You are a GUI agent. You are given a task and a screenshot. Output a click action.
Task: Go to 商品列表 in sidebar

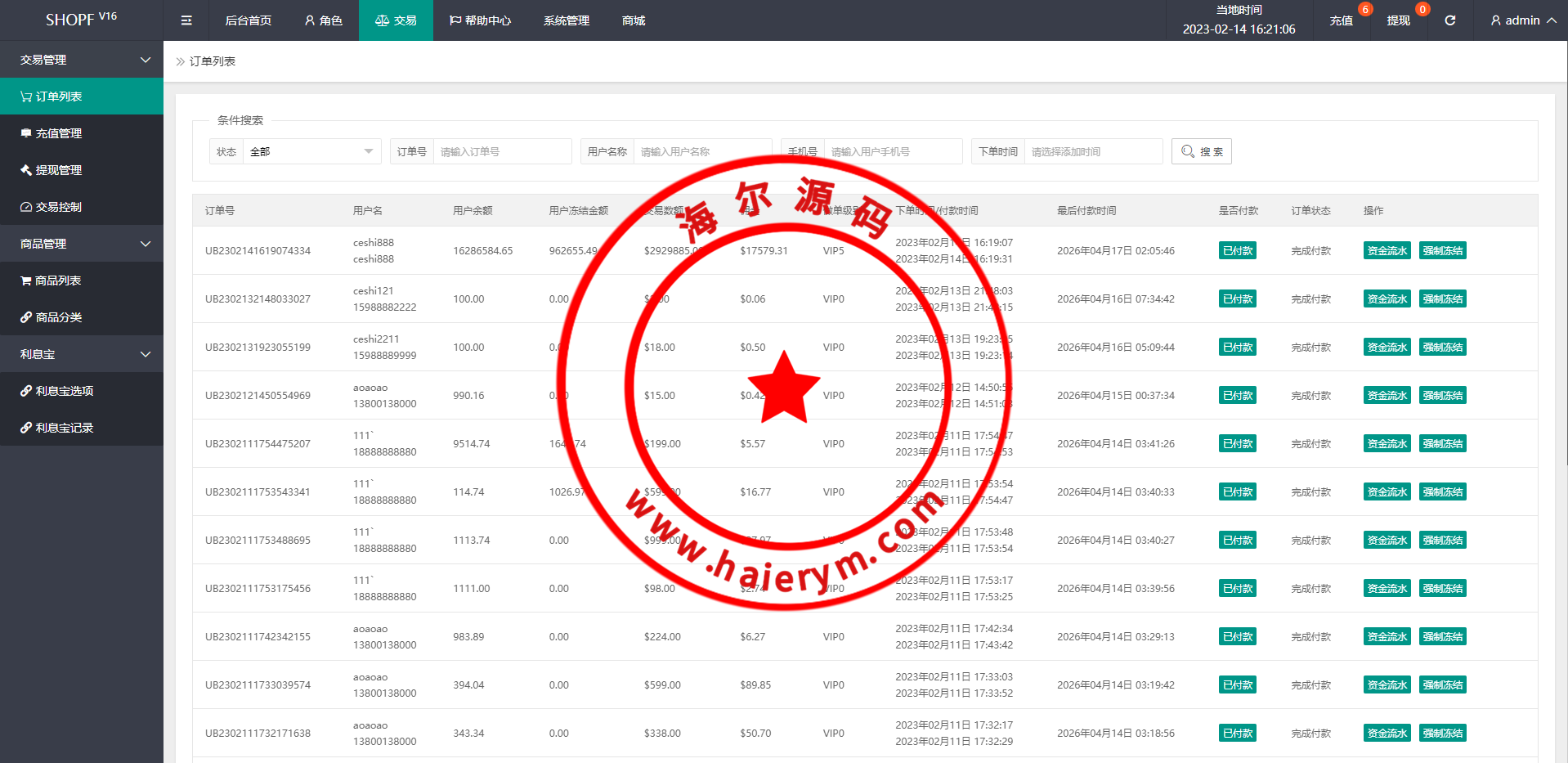coord(58,281)
